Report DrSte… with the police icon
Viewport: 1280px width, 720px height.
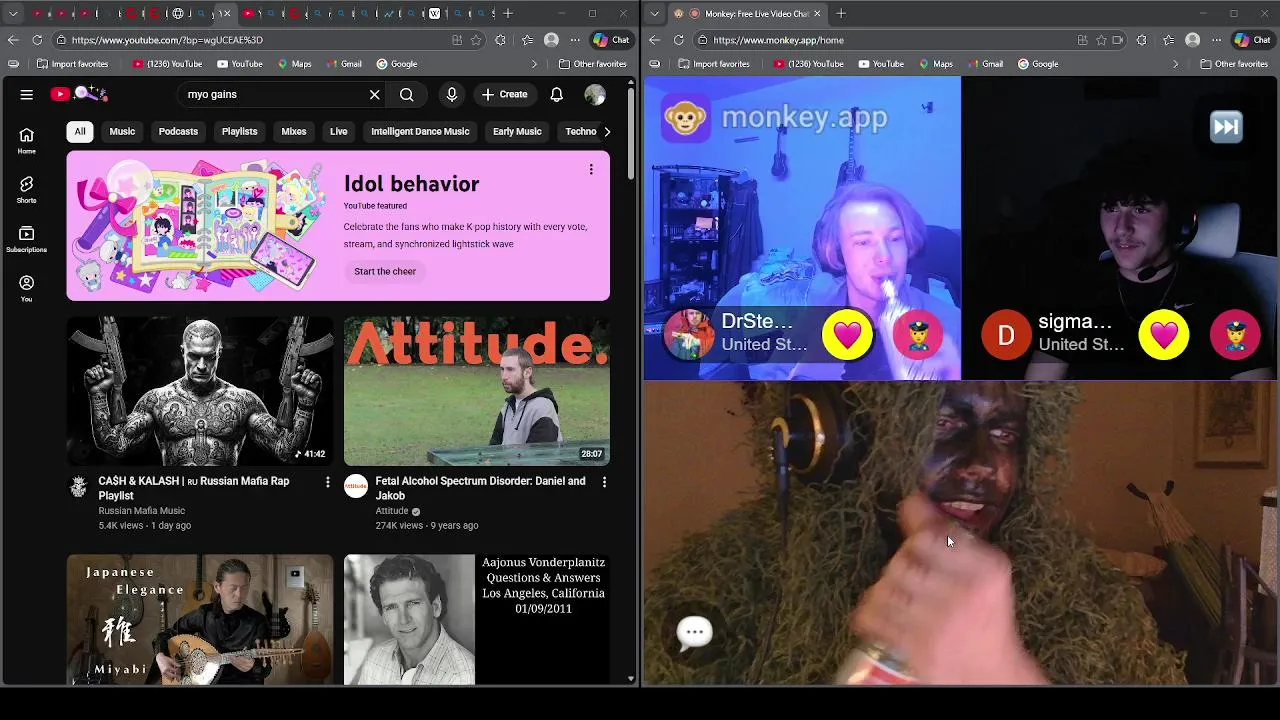coord(918,334)
